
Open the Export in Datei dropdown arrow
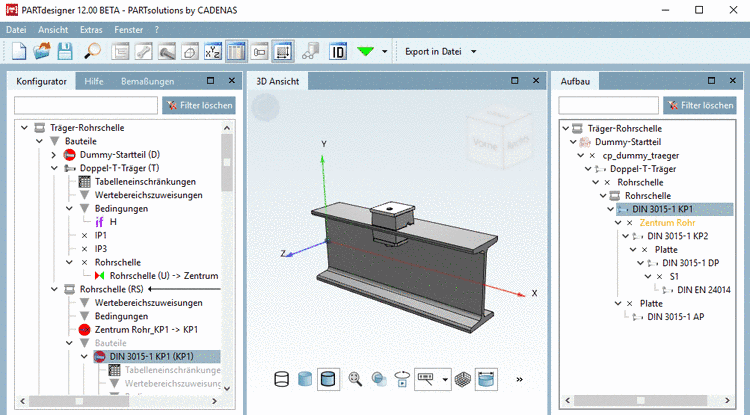tap(474, 52)
